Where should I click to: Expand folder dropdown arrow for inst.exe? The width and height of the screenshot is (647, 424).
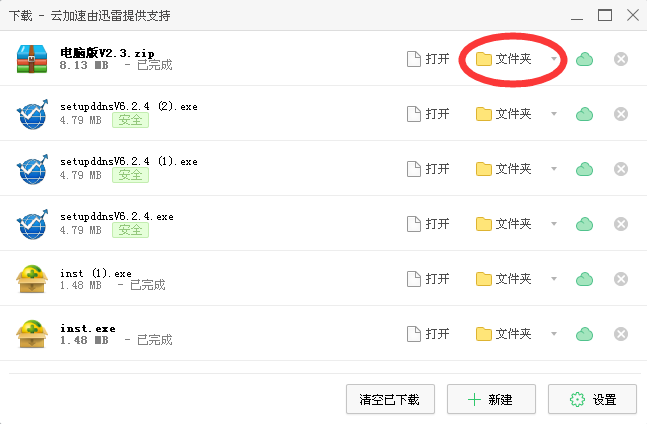pyautogui.click(x=554, y=334)
